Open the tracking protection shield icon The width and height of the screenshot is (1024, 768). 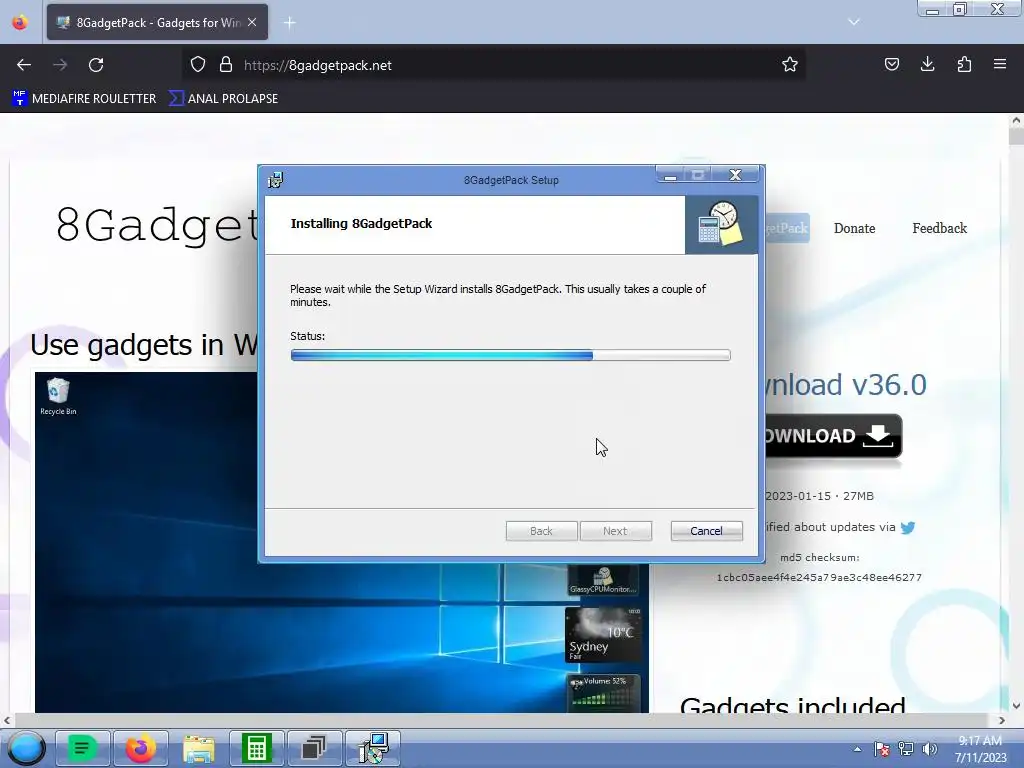tap(198, 65)
